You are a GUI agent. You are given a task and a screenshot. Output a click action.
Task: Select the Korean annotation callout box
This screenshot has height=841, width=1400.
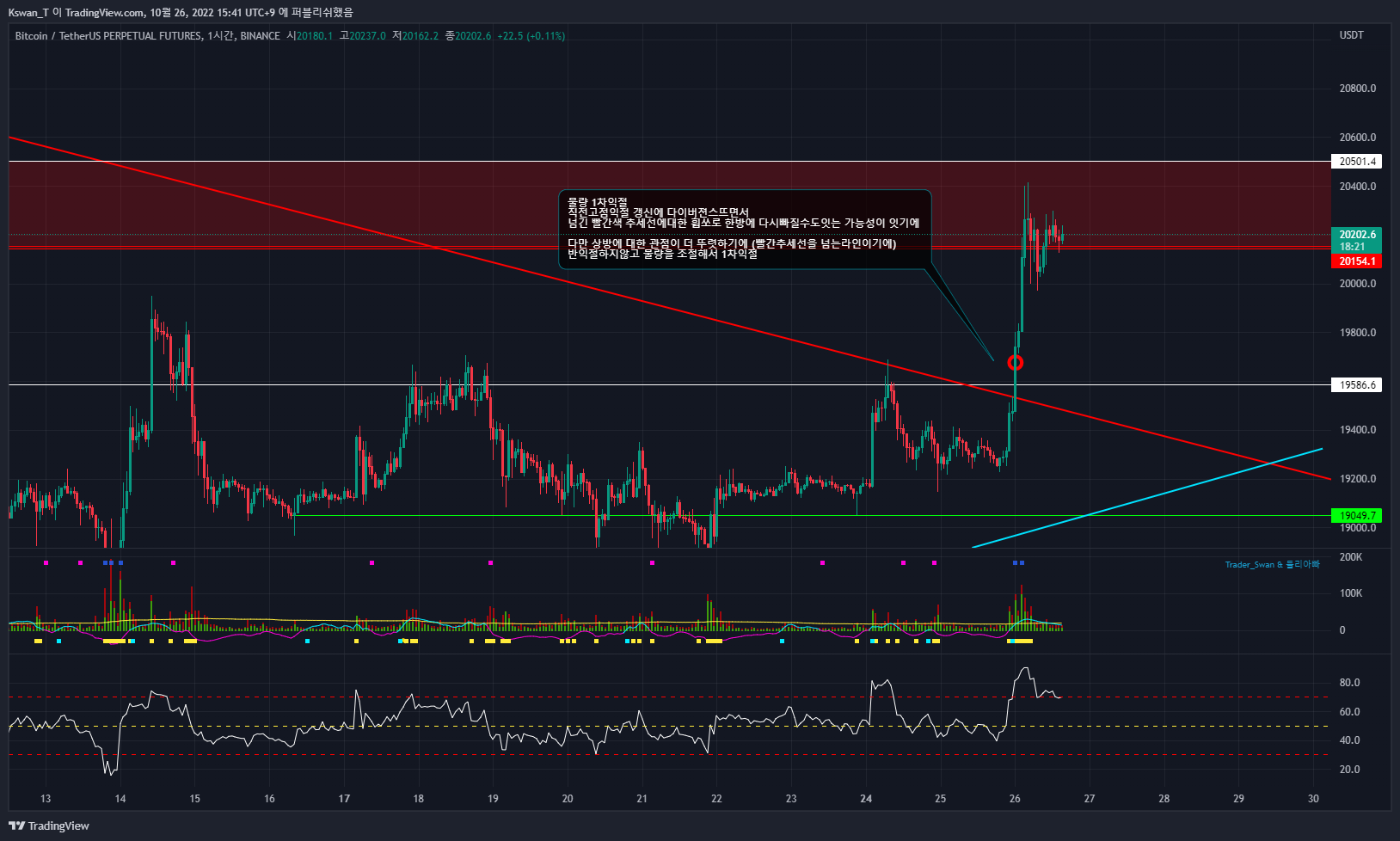click(x=745, y=229)
